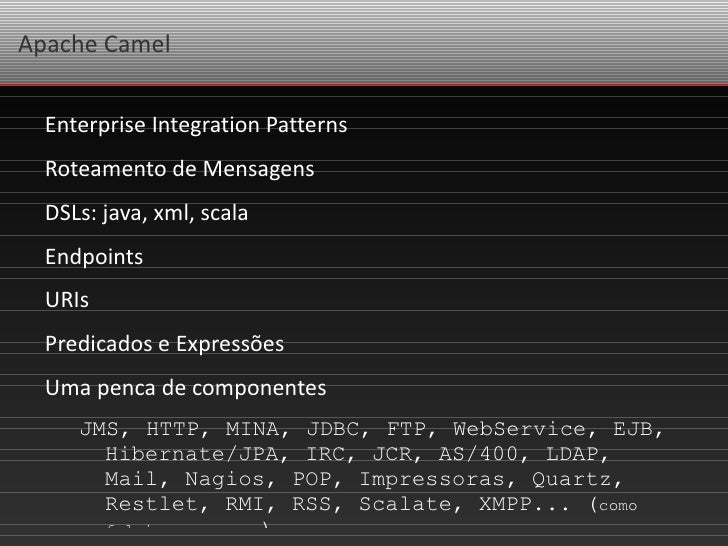Click the Endpoints bullet text
Image resolution: width=728 pixels, height=546 pixels.
click(94, 257)
